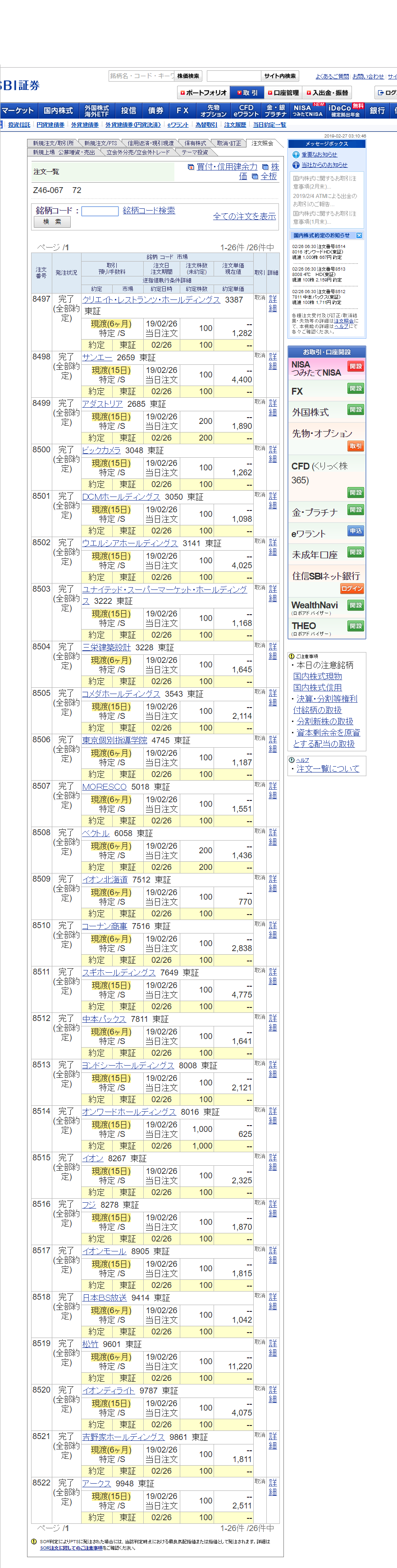Click the info icon beside 当社からのお知らせ

coord(296,164)
